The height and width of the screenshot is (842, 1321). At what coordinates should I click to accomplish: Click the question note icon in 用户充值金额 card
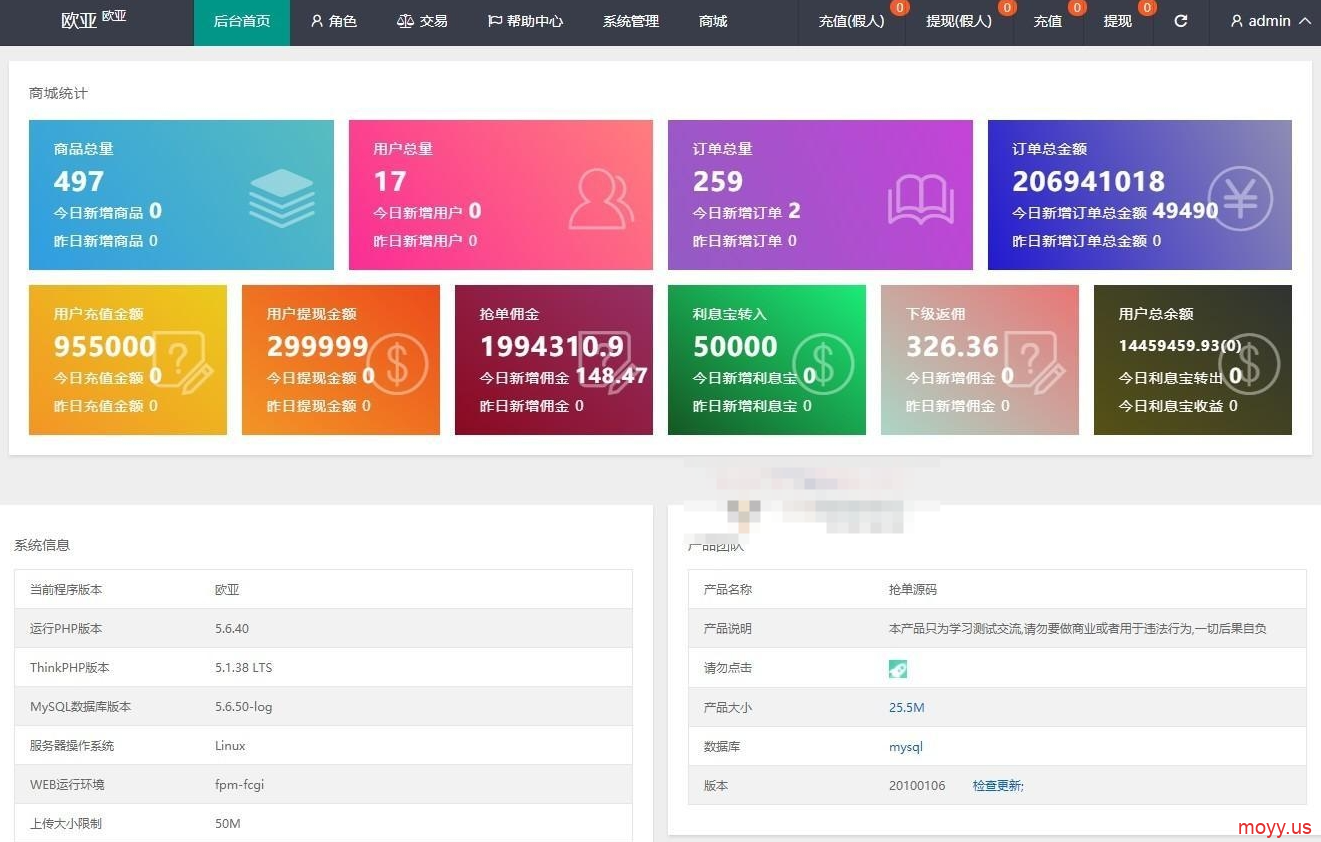pos(184,364)
